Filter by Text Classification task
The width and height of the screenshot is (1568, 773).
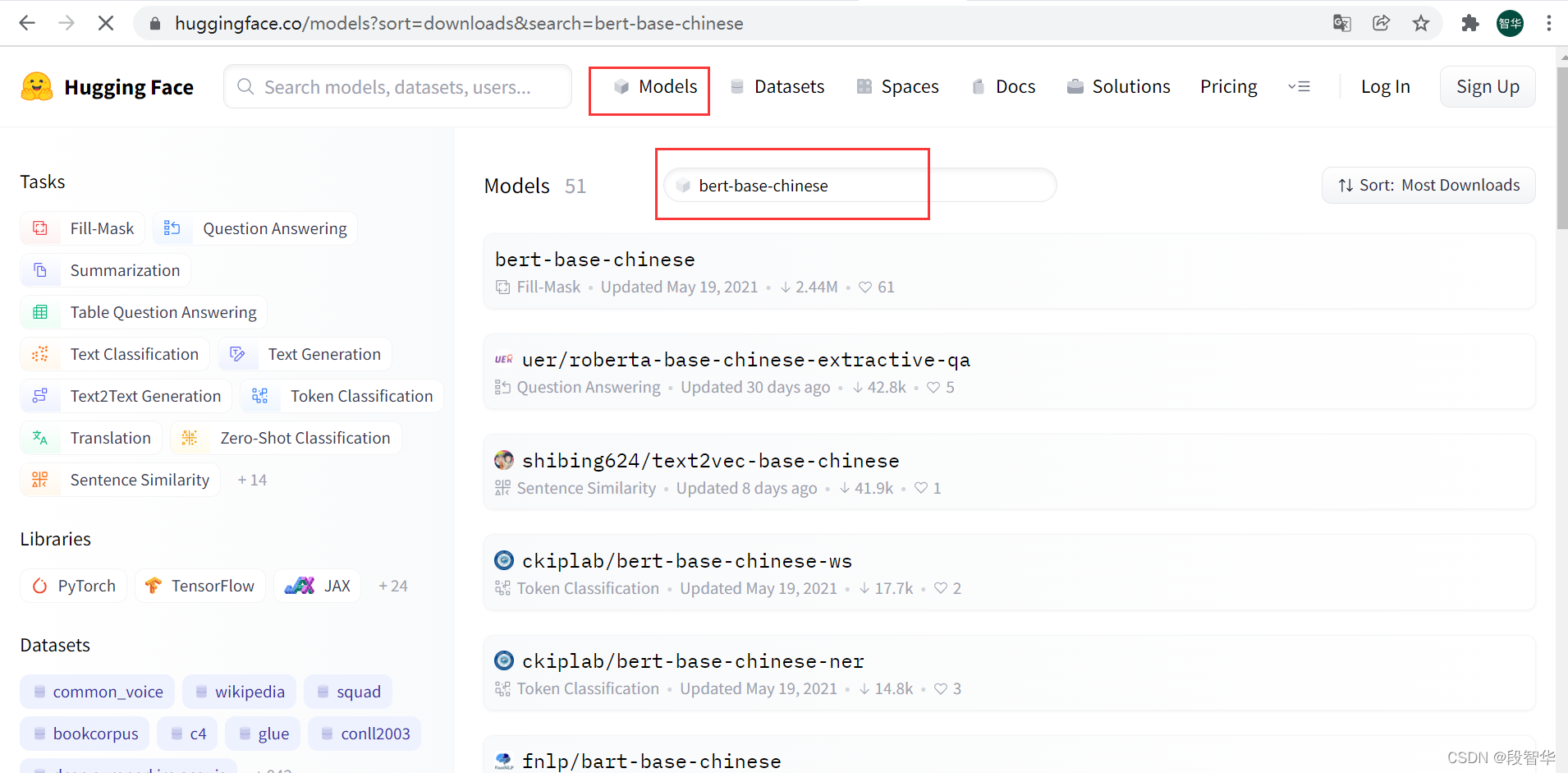click(x=115, y=354)
